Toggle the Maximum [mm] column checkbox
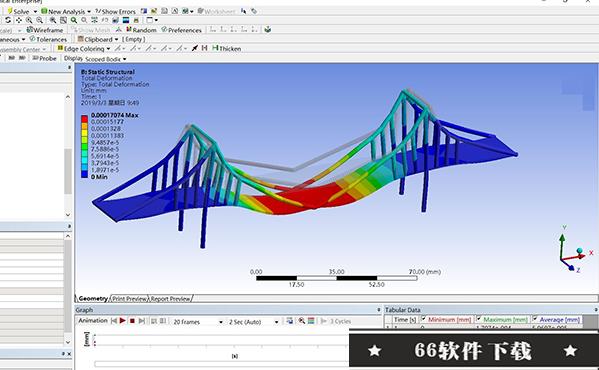599x370 pixels. tap(479, 318)
